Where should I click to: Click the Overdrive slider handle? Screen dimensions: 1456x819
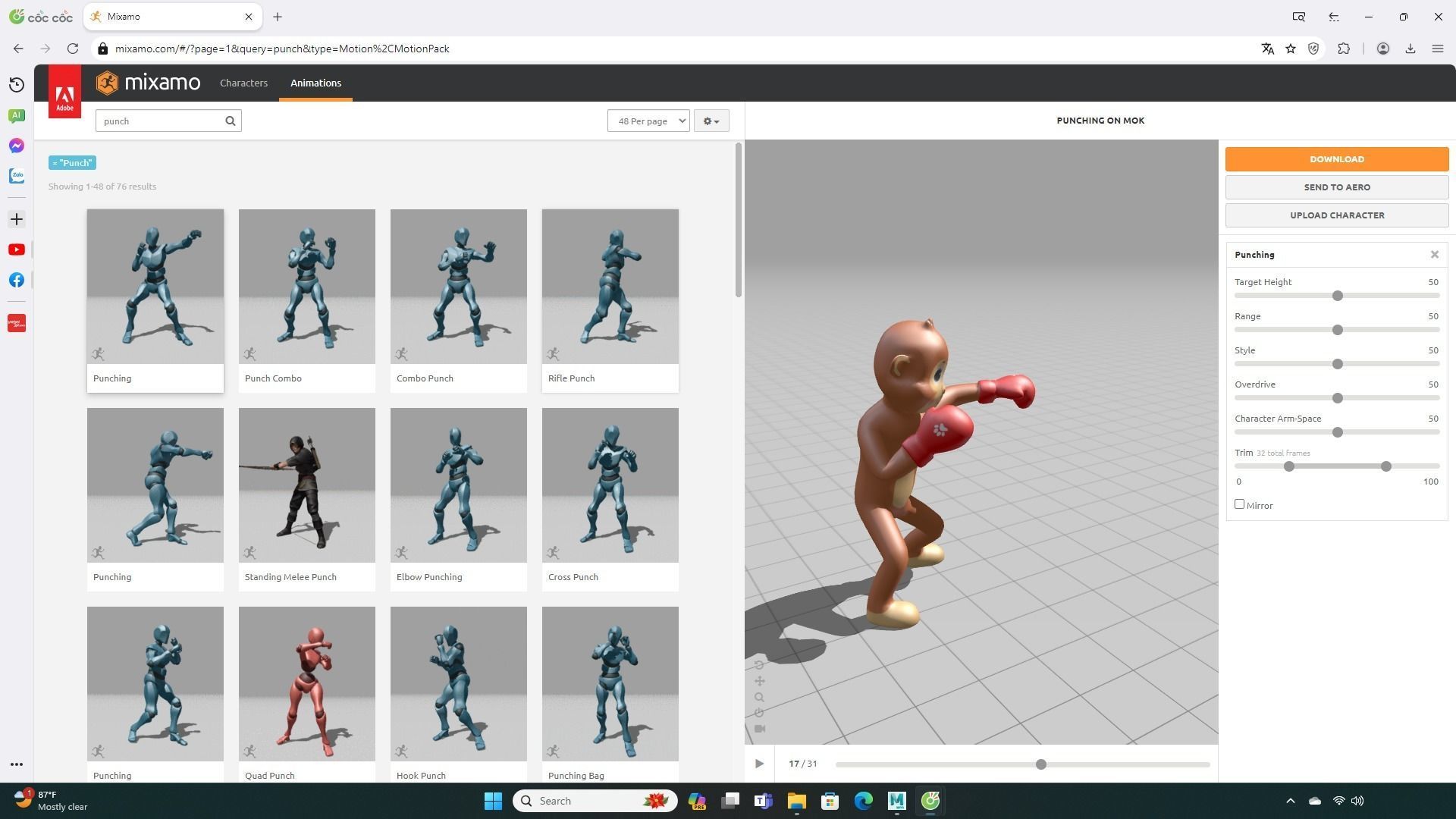[1338, 398]
